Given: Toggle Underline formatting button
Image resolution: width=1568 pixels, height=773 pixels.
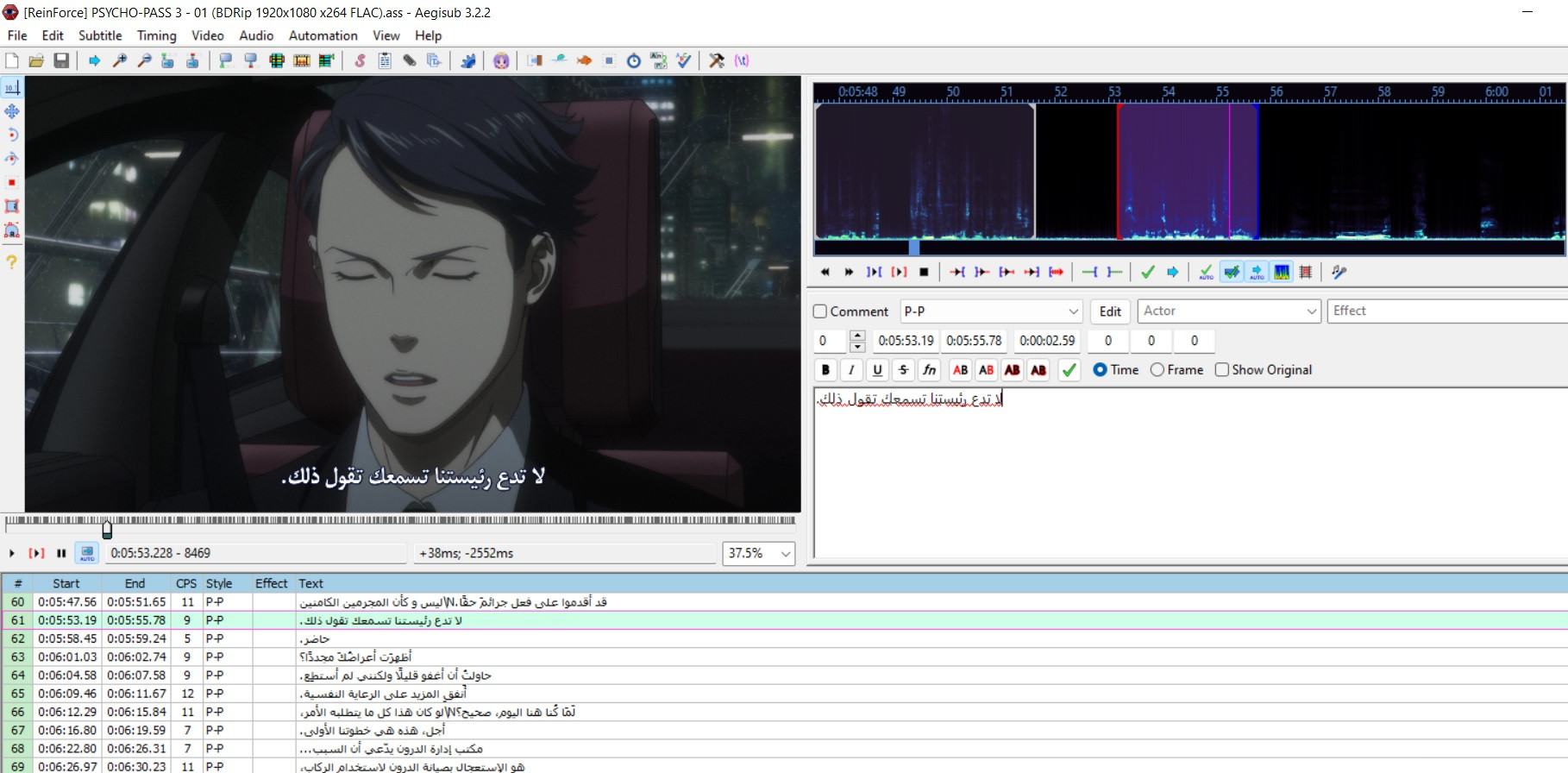Looking at the screenshot, I should 877,370.
